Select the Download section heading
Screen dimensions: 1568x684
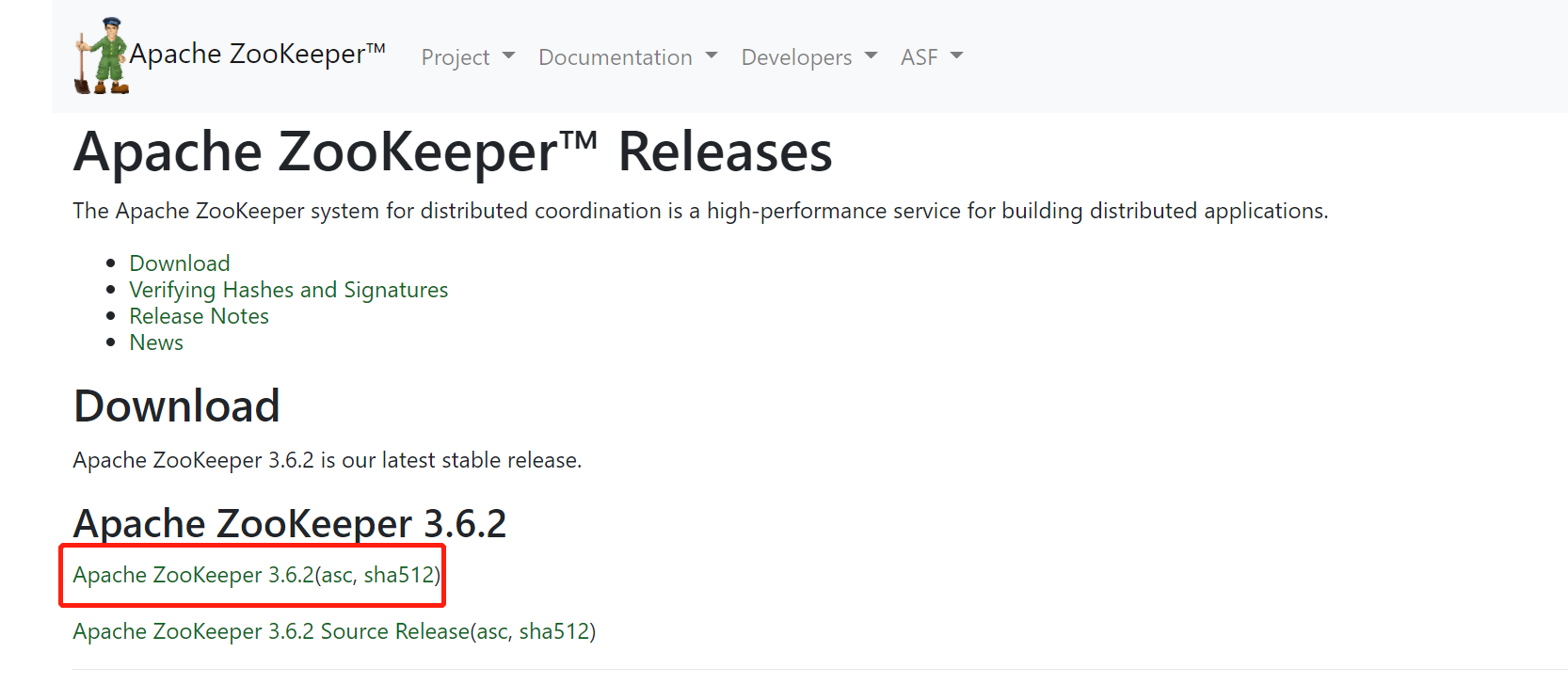click(x=177, y=406)
